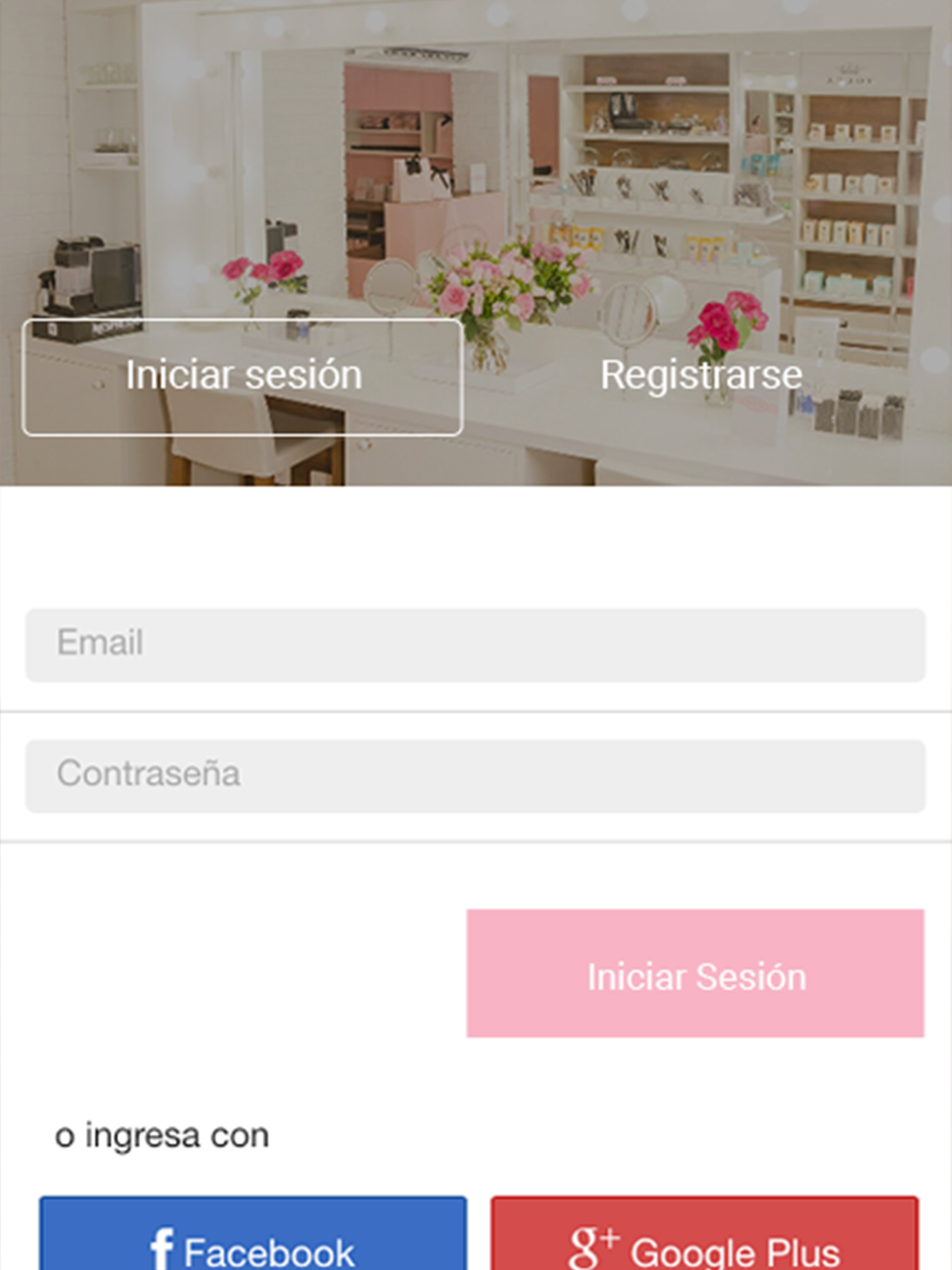Screen dimensions: 952x1270
Task: Click the Facebook "f" logo icon
Action: pyautogui.click(x=162, y=1248)
